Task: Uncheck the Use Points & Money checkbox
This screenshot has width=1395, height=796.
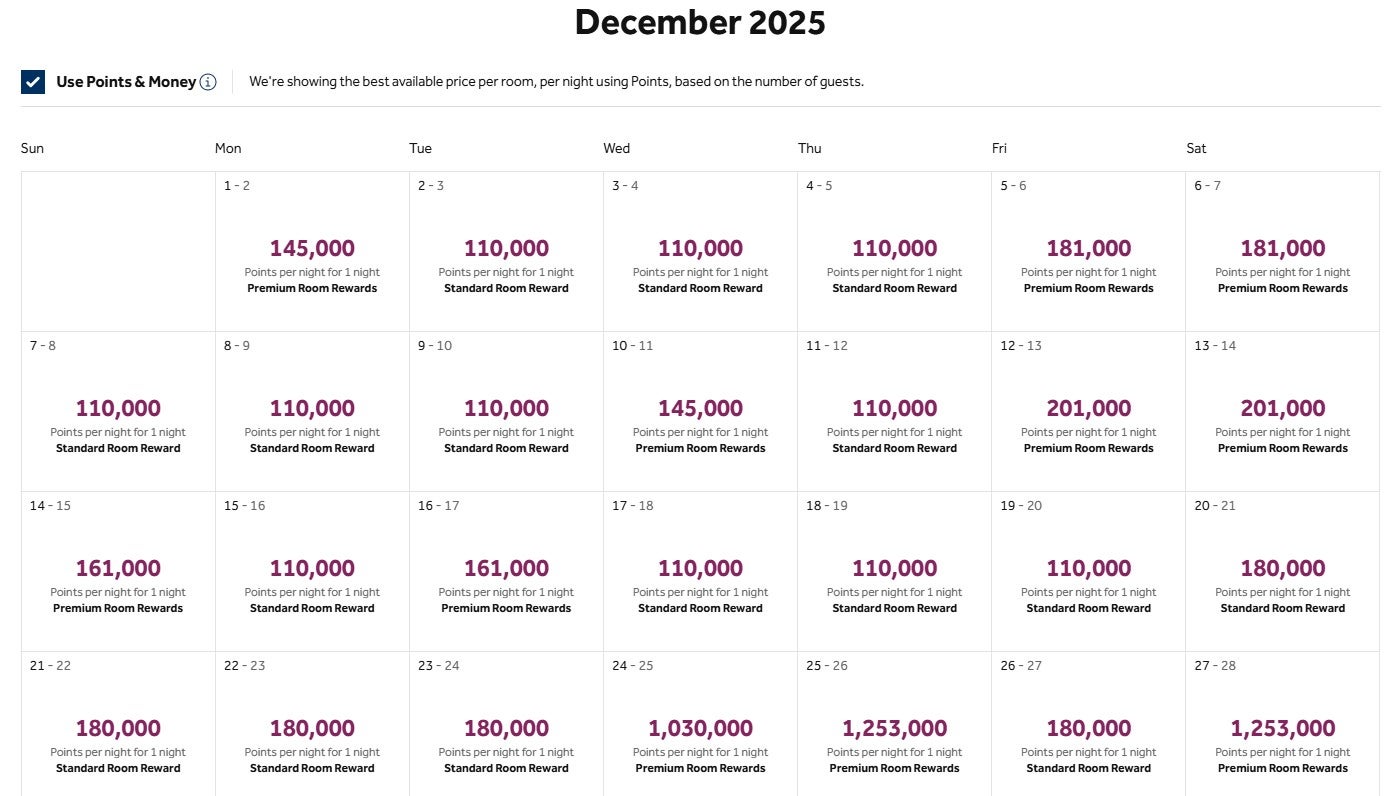Action: pyautogui.click(x=33, y=82)
